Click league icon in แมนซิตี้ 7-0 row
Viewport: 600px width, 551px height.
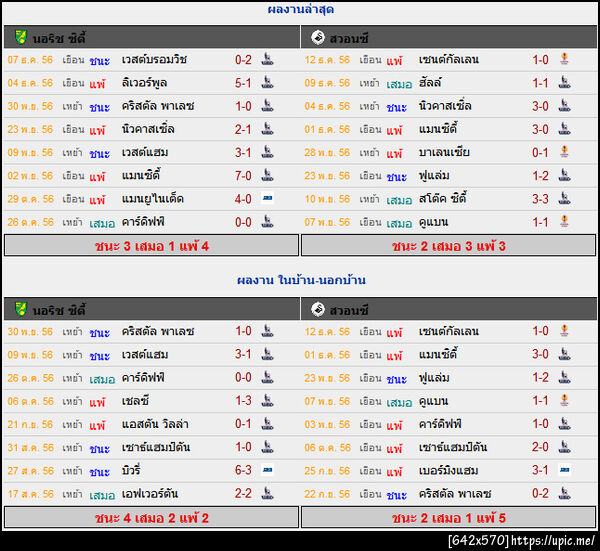(267, 176)
